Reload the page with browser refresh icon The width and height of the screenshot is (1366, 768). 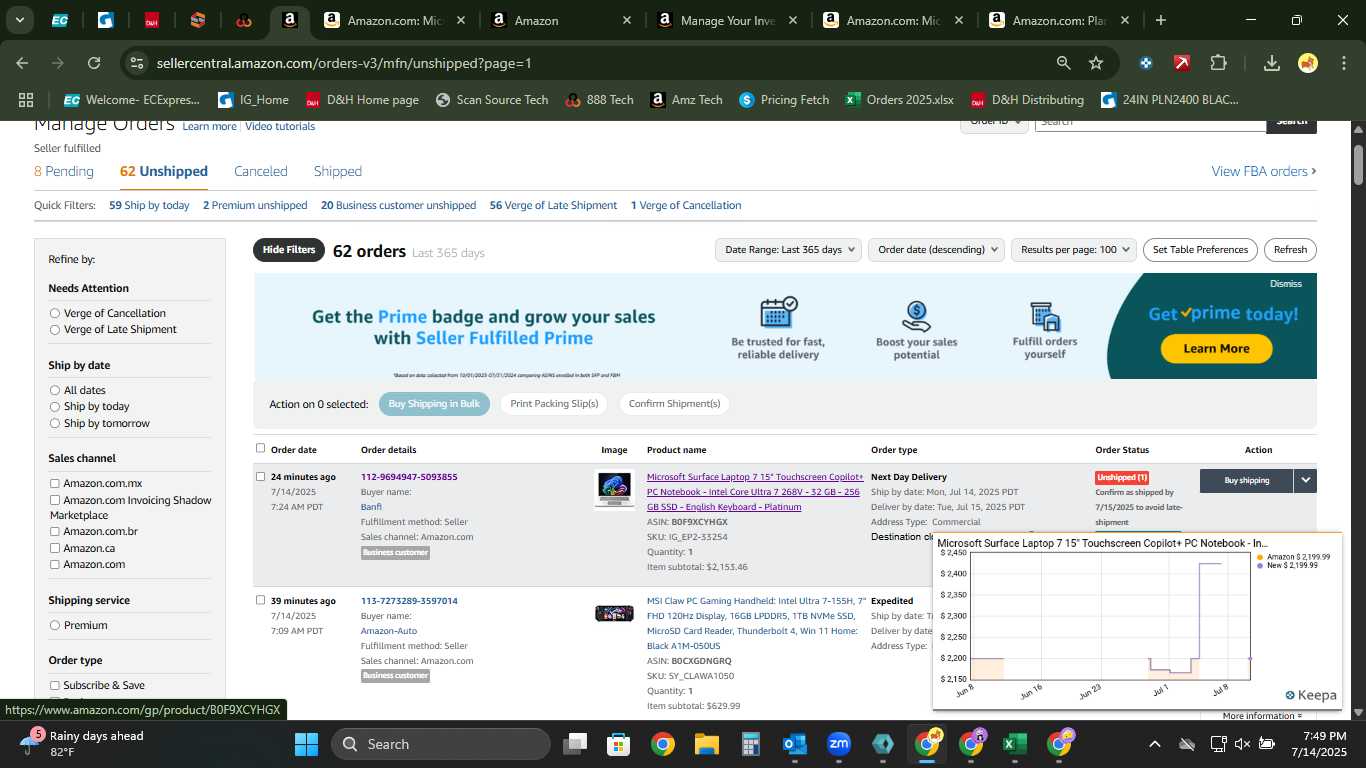(94, 63)
